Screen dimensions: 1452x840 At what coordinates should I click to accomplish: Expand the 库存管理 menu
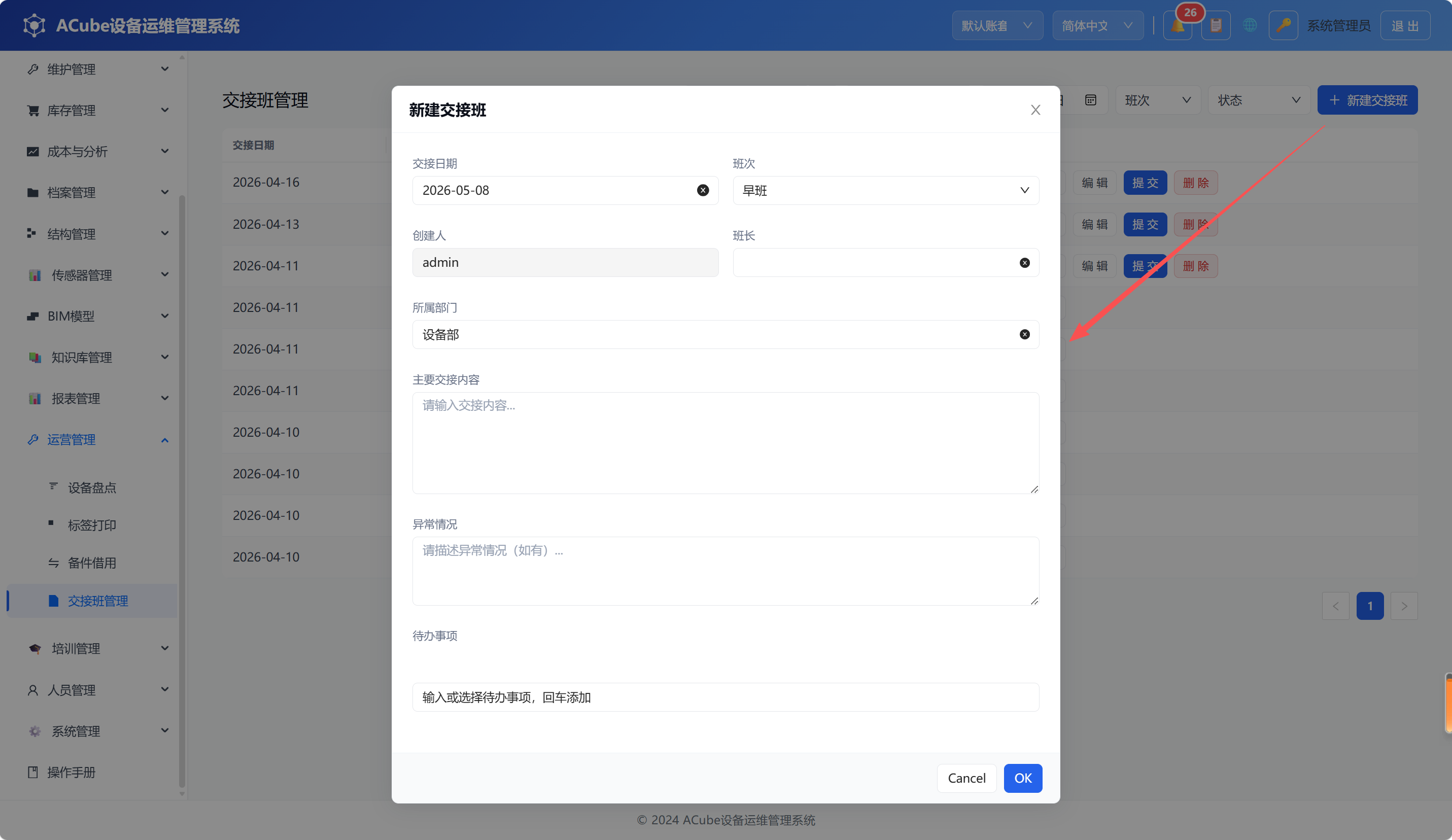pos(92,110)
